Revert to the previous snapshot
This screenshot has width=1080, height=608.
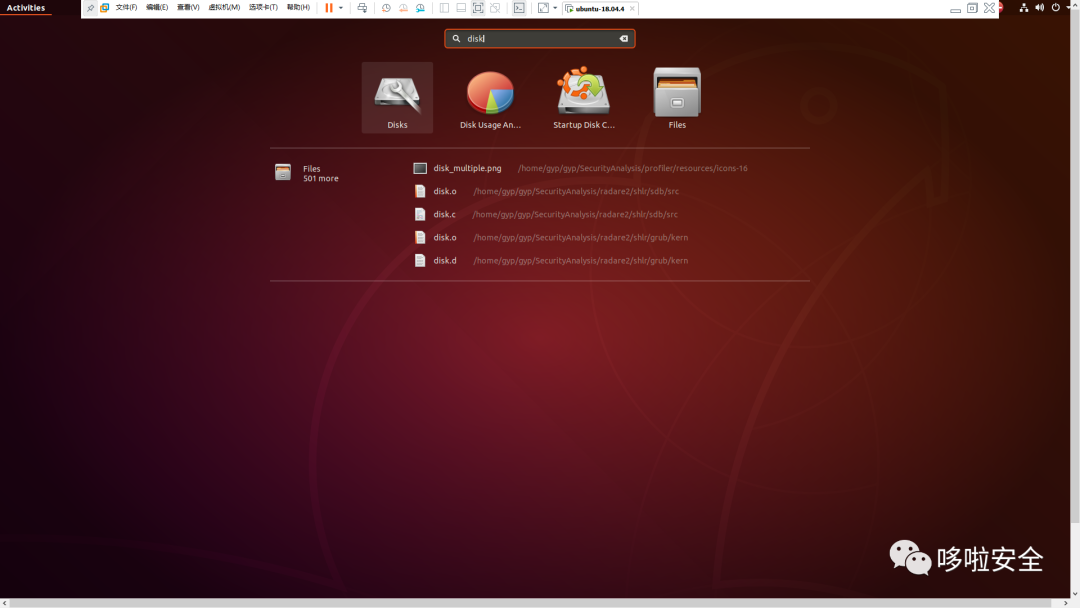click(x=403, y=8)
